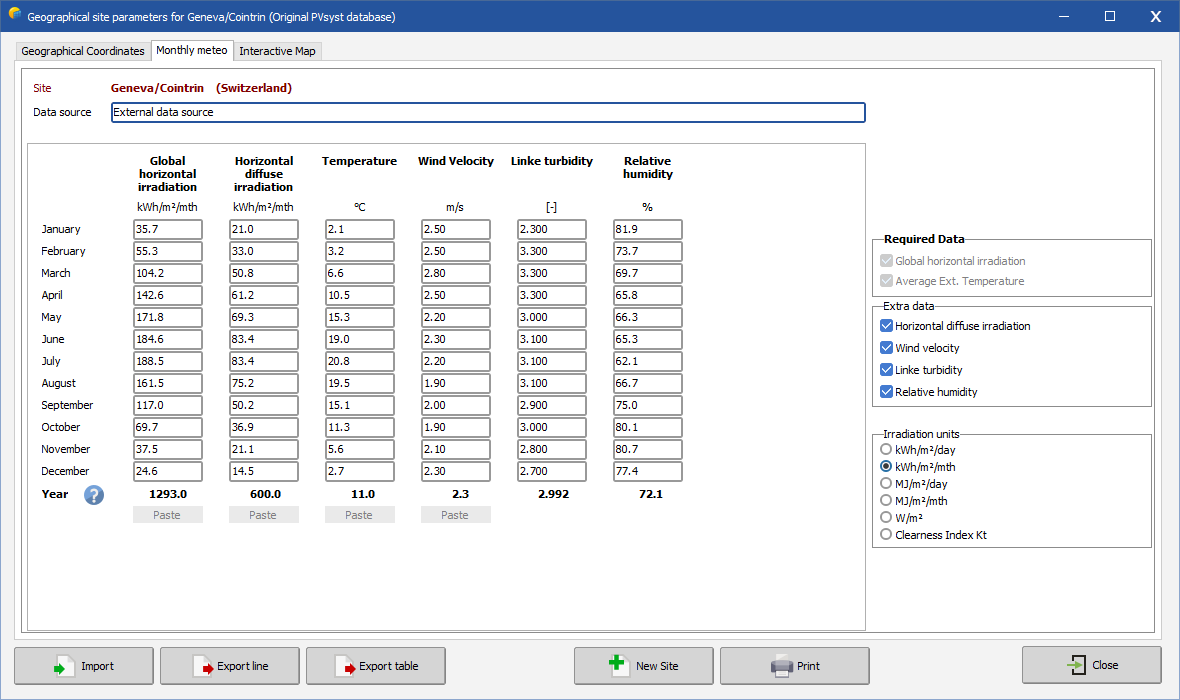
Task: Click Paste under Wind Velocity column
Action: [x=455, y=515]
